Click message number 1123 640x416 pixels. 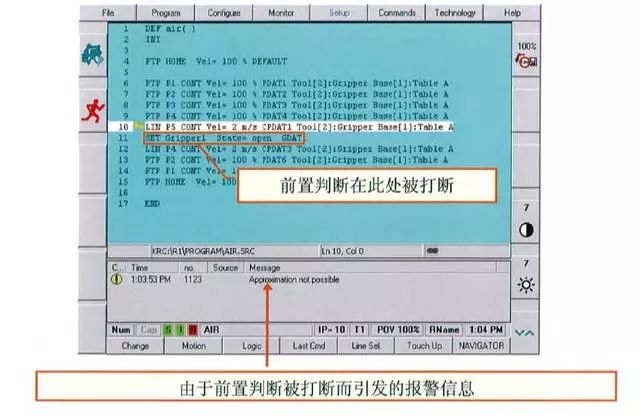(193, 280)
